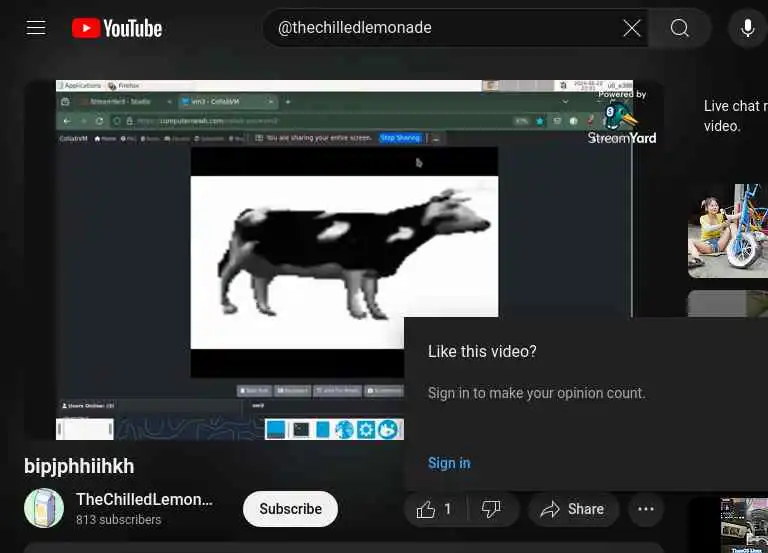Click the video player cow frame
The height and width of the screenshot is (553, 768).
click(344, 262)
